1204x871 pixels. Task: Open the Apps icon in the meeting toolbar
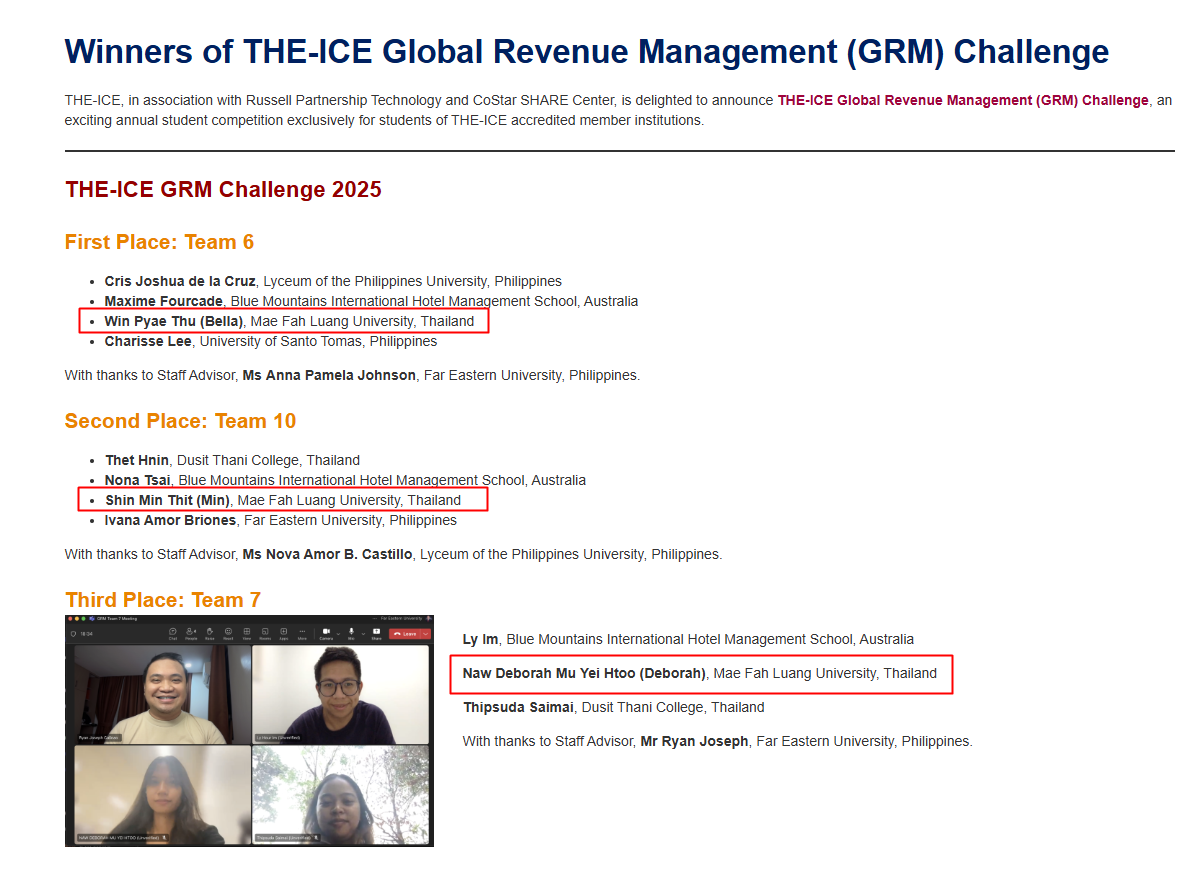(x=284, y=634)
